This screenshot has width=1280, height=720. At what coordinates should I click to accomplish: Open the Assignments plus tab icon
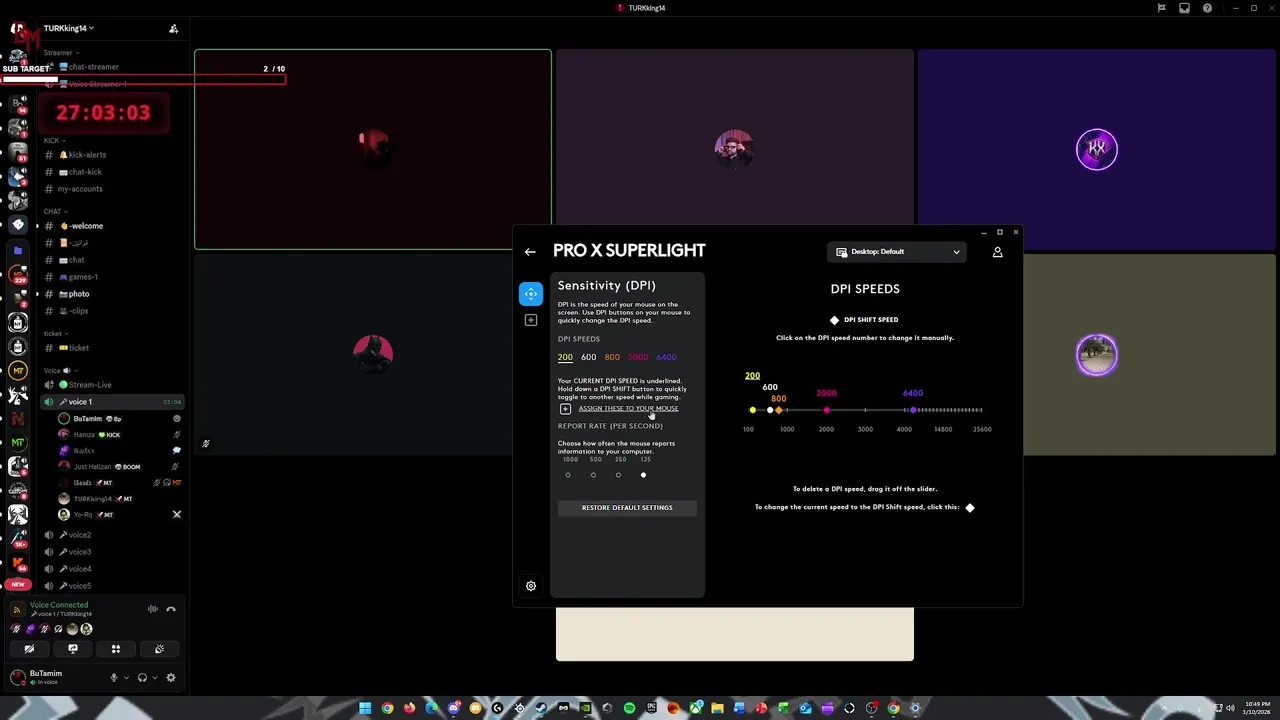531,320
